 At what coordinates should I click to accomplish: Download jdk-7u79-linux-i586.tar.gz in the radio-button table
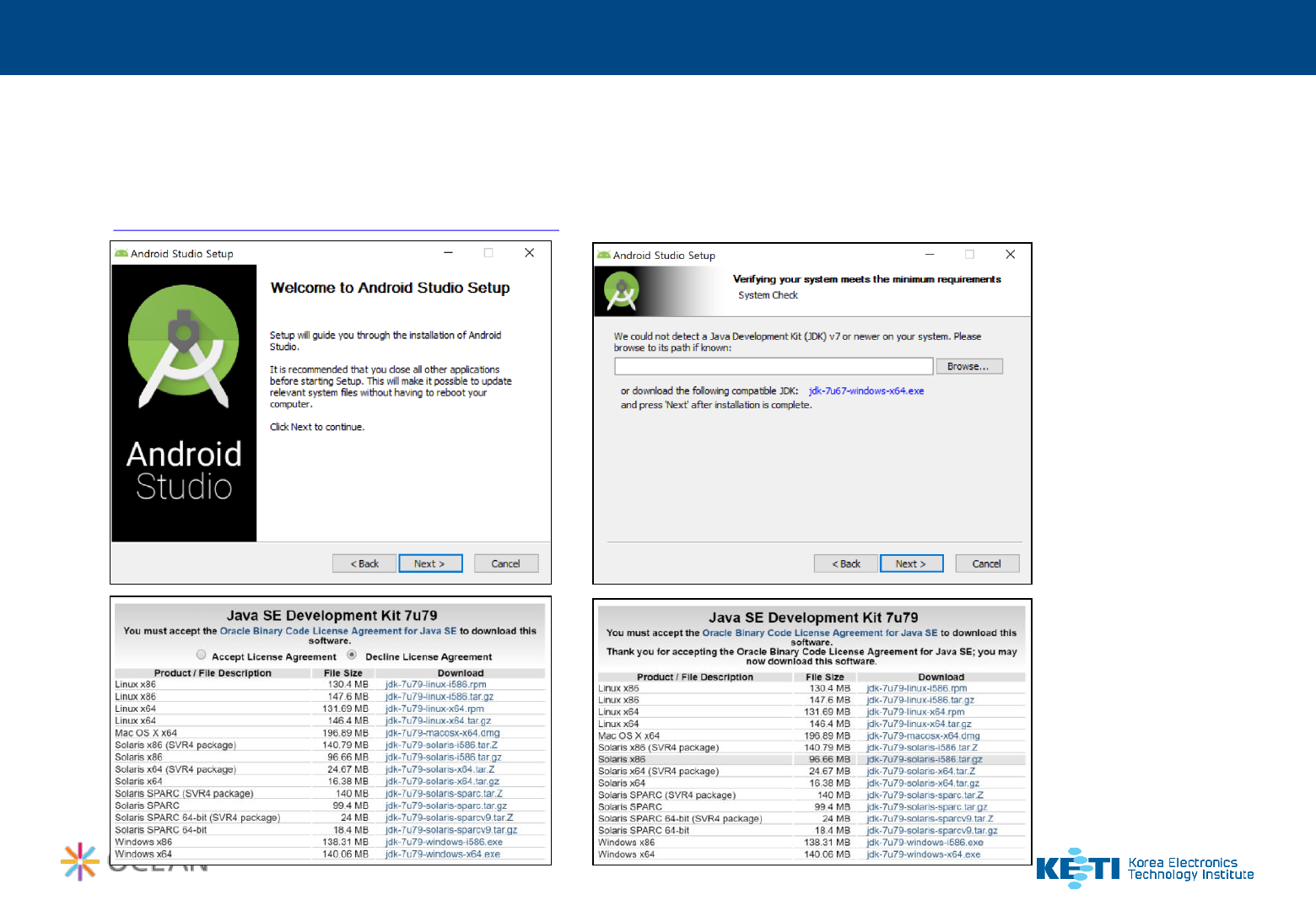[x=440, y=697]
